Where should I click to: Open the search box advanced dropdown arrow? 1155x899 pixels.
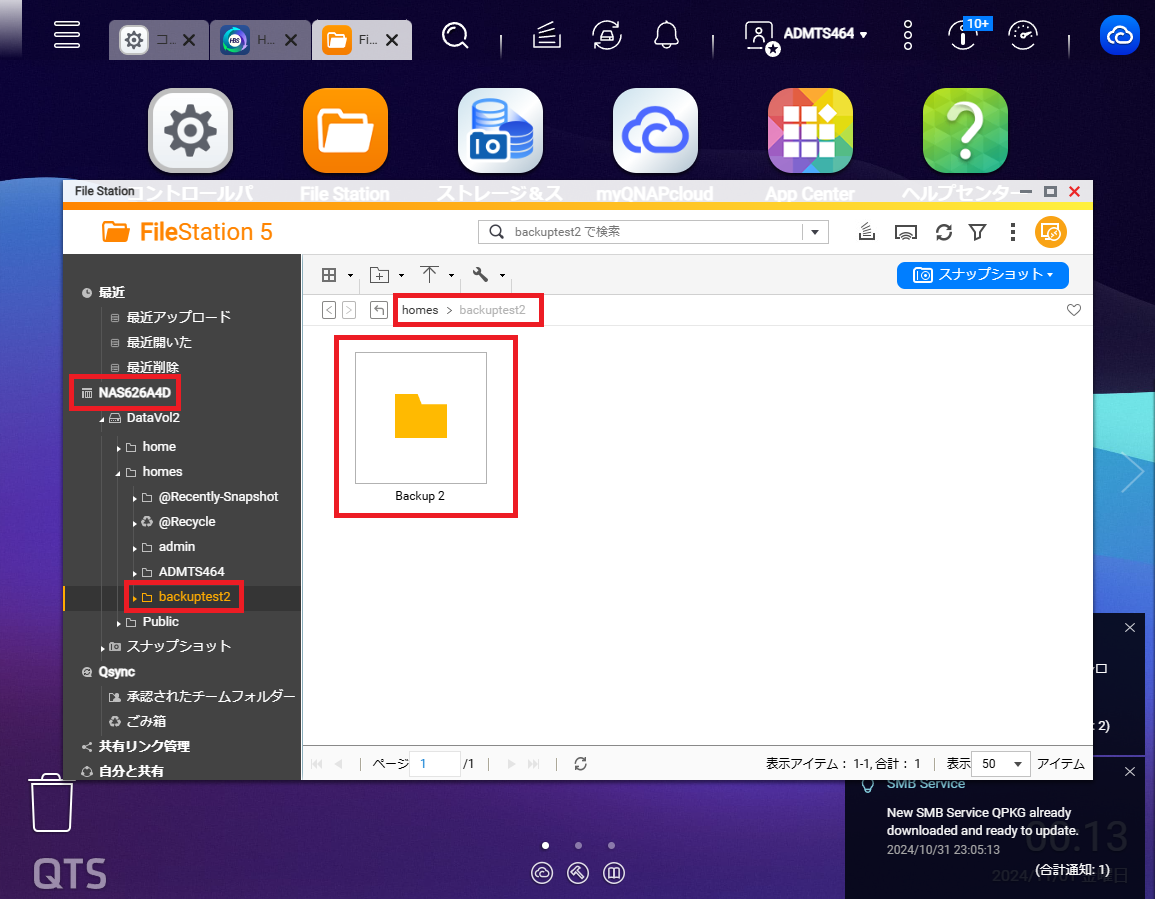click(815, 232)
